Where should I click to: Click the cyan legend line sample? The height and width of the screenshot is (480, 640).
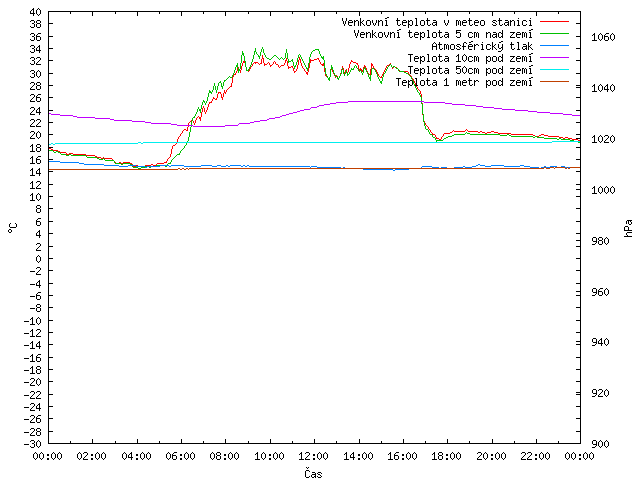point(554,70)
